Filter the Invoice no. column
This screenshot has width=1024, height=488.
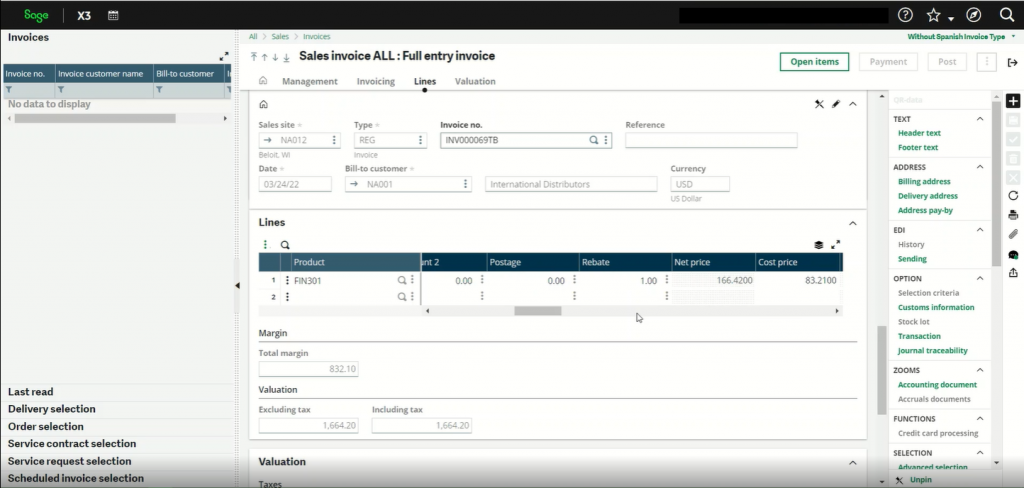[x=9, y=90]
